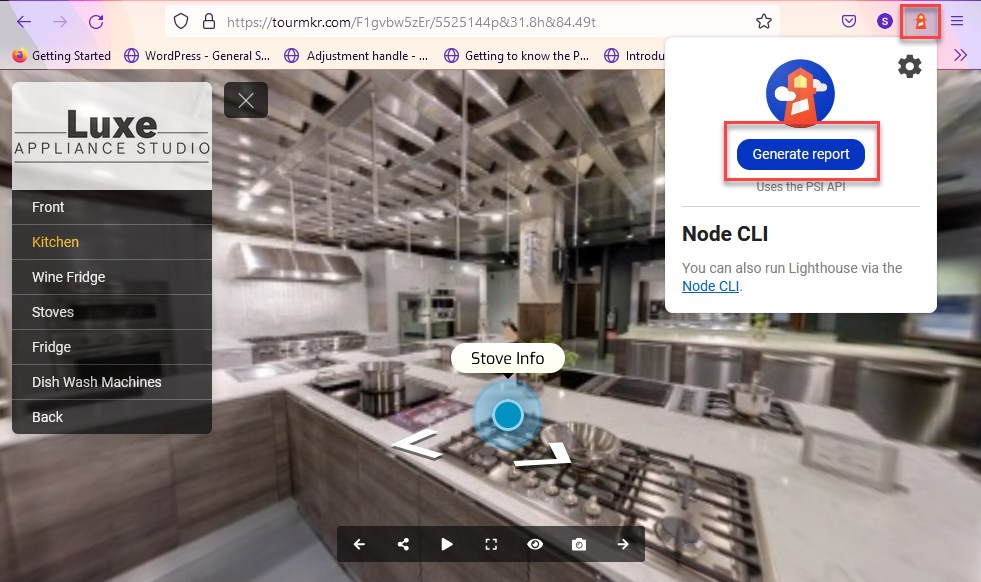Screen dimensions: 981x582
Task: Open the Introdu... bookmark
Action: (634, 56)
